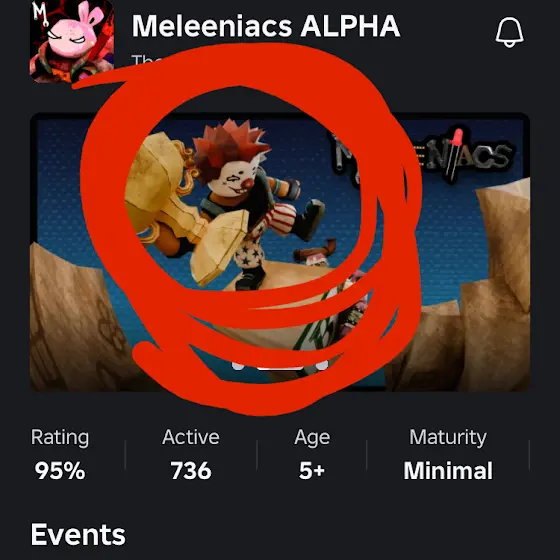
Task: Tap the Meleeniacs logo in the banner
Action: point(423,157)
